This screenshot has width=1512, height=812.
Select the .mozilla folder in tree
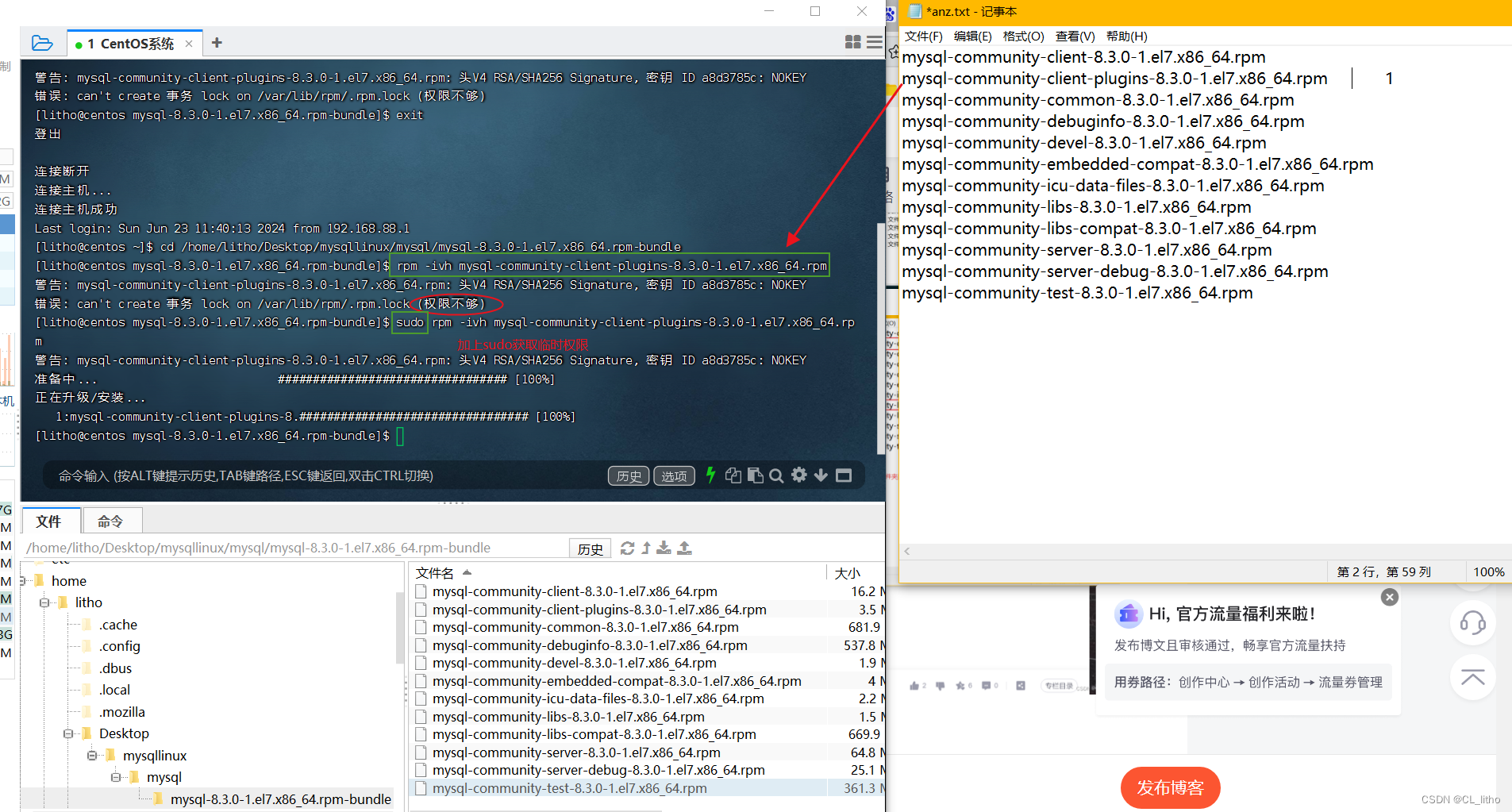122,712
